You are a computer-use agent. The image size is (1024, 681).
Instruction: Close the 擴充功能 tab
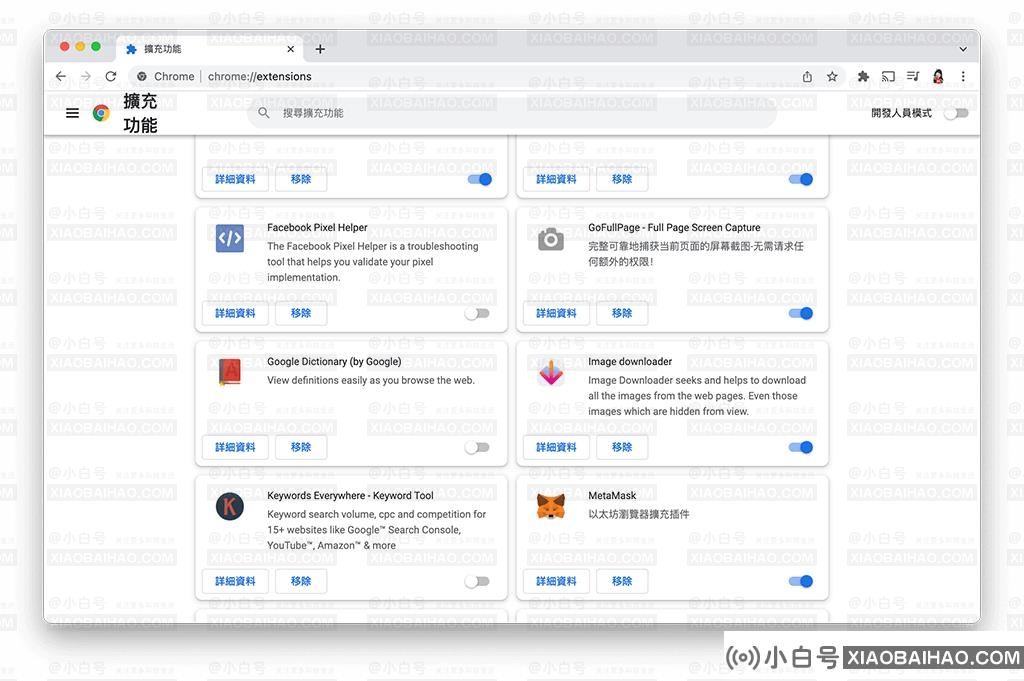[x=291, y=49]
